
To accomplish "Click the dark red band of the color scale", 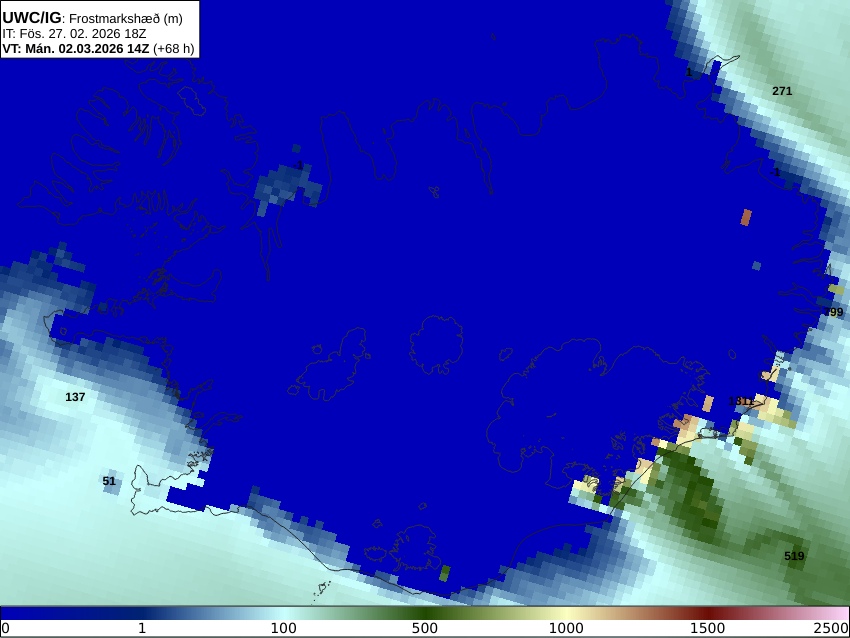I will coord(707,613).
